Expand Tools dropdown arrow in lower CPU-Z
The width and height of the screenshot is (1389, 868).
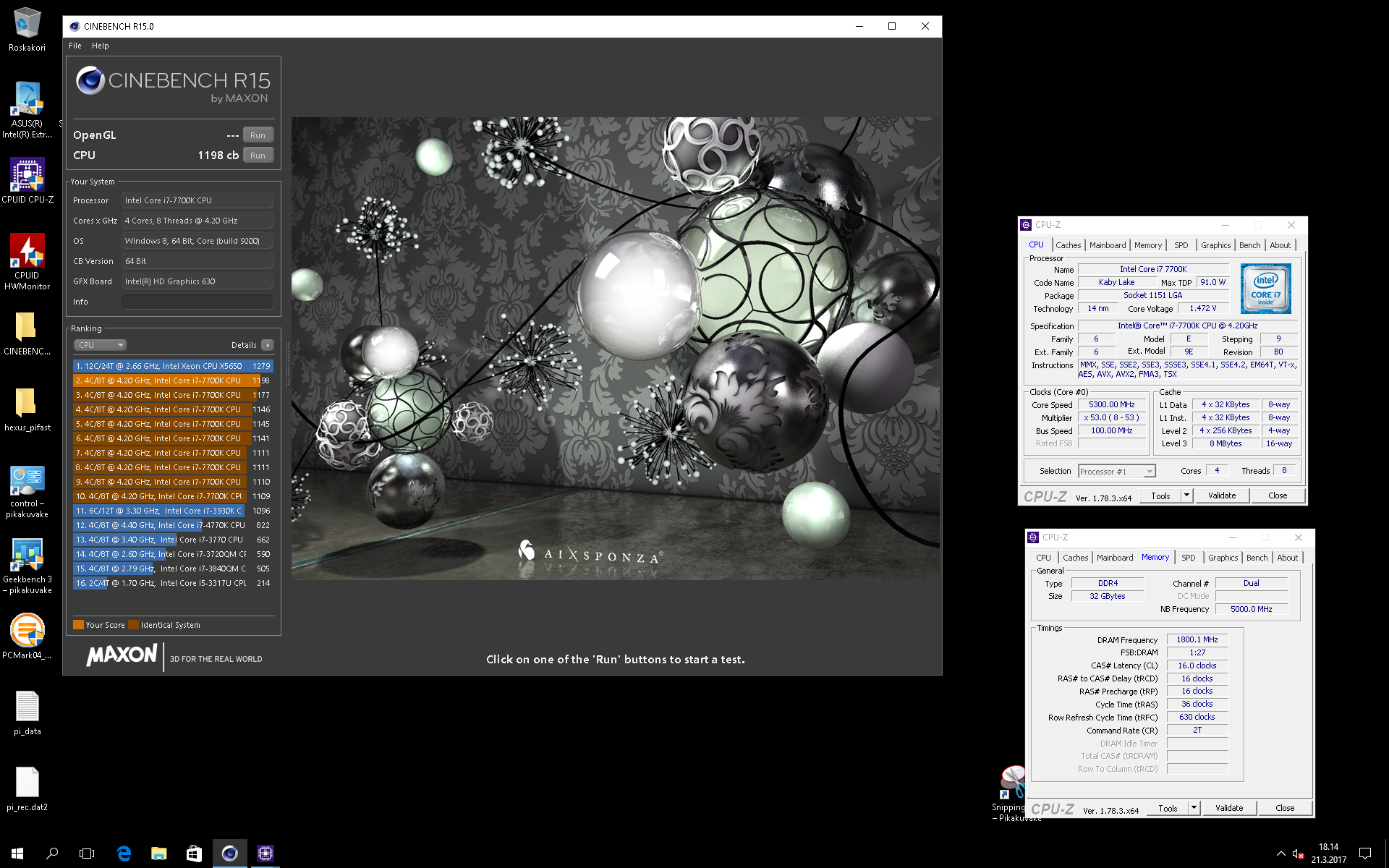1194,808
